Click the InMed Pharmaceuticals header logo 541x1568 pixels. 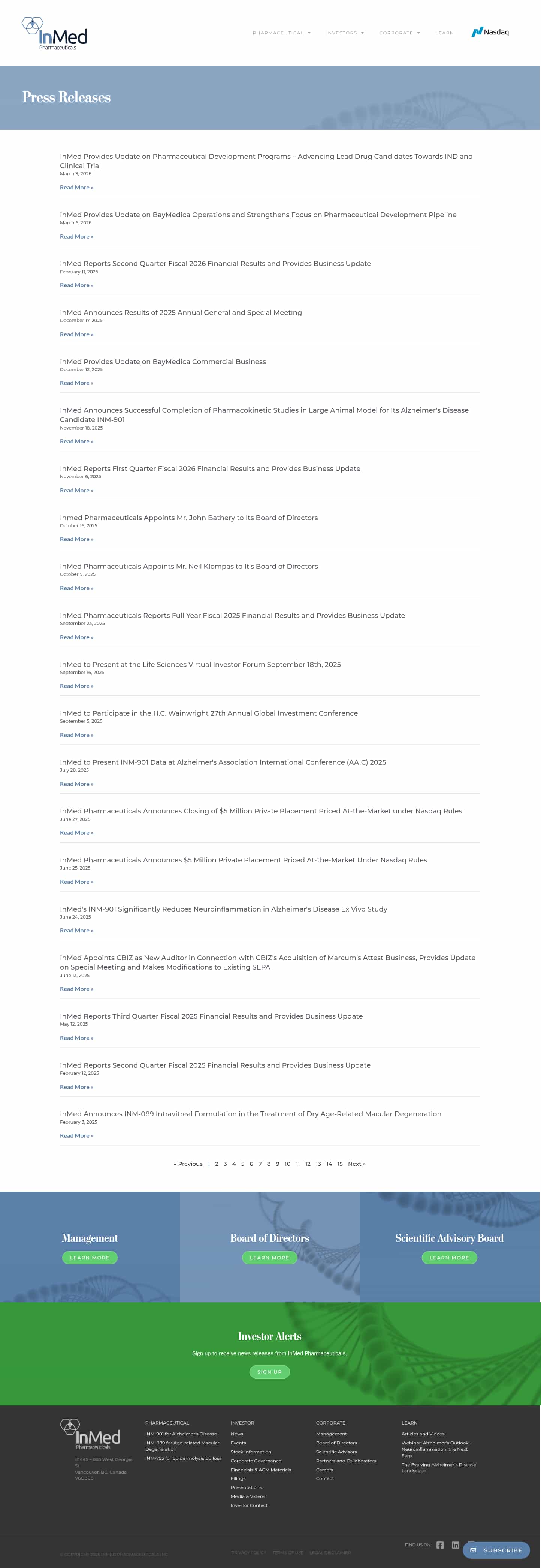pos(54,33)
